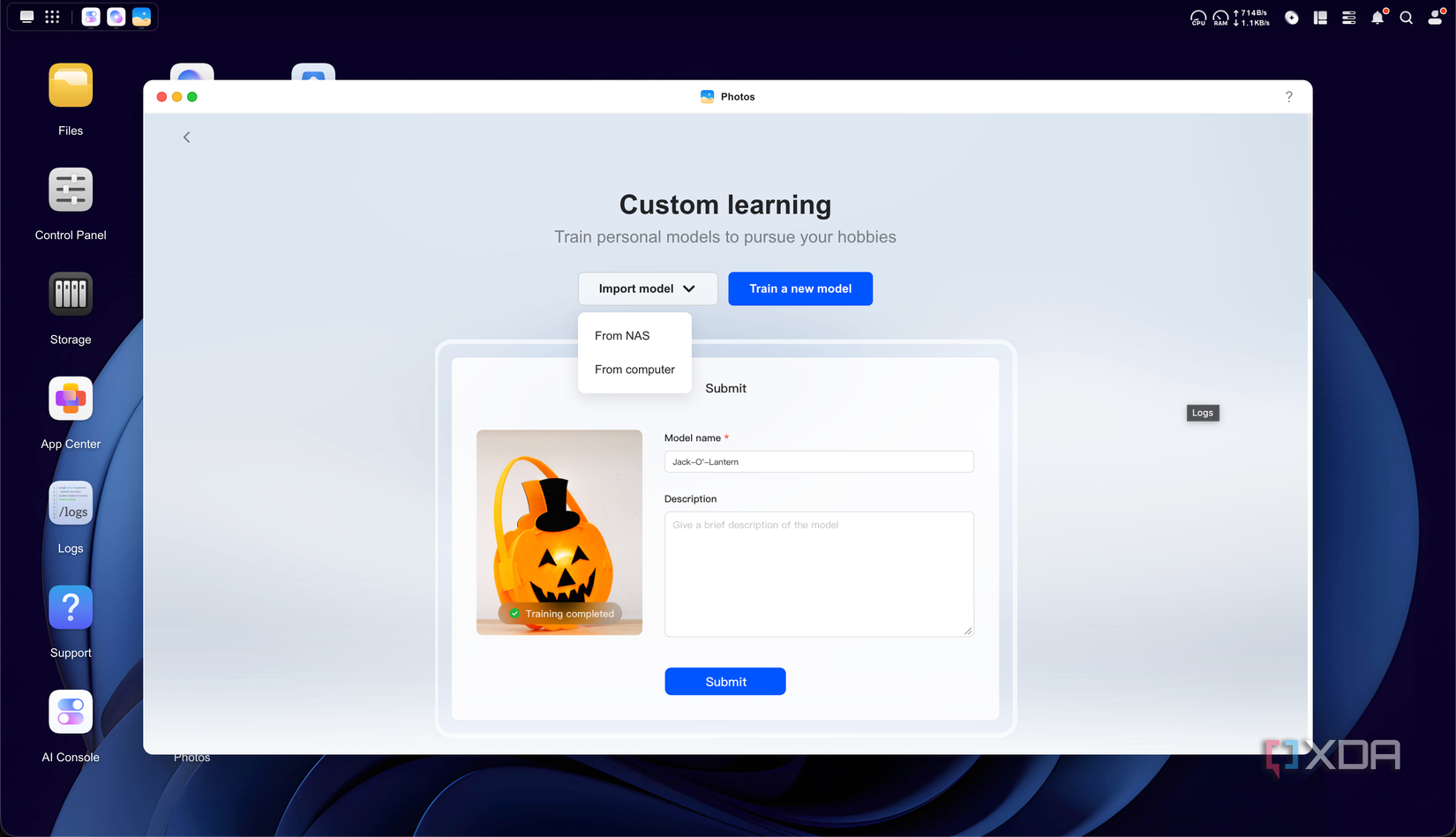Viewport: 1456px width, 837px height.
Task: Launch the Storage app icon
Action: pos(71,294)
